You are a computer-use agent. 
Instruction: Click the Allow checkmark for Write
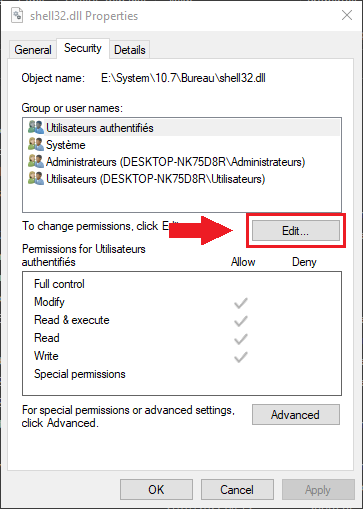[240, 357]
